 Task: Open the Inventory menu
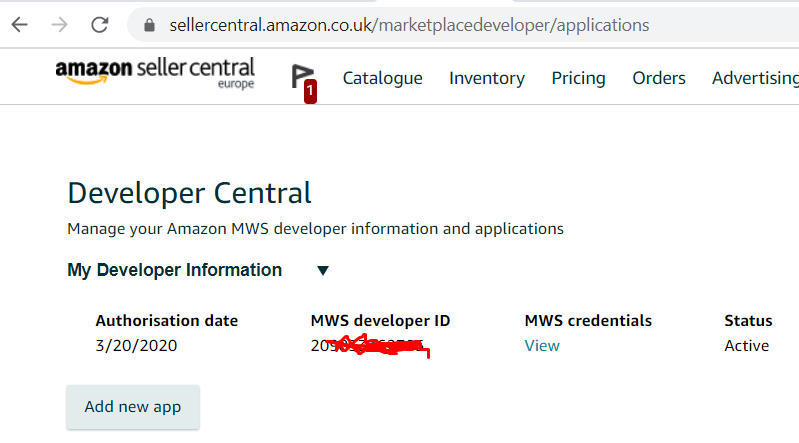(487, 78)
